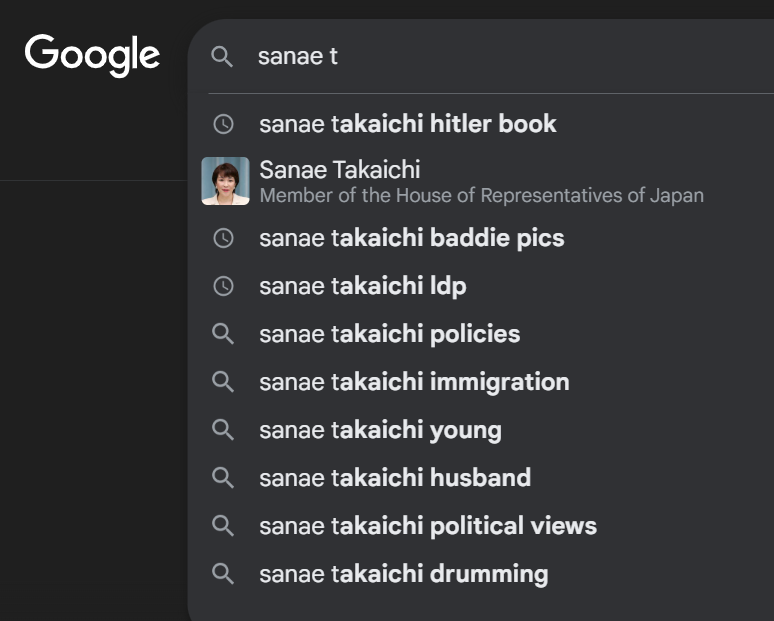This screenshot has height=621, width=774.
Task: Click magnifier icon beside 'drumming' suggestion
Action: pos(223,574)
